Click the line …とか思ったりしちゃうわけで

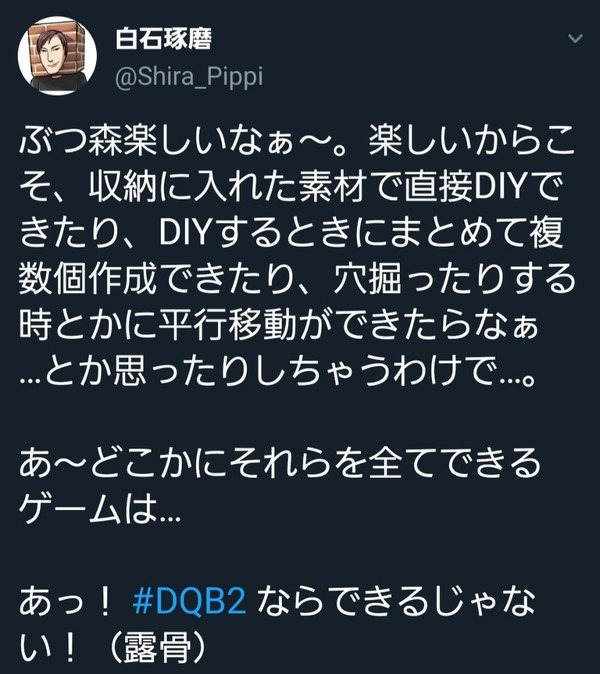(x=279, y=371)
